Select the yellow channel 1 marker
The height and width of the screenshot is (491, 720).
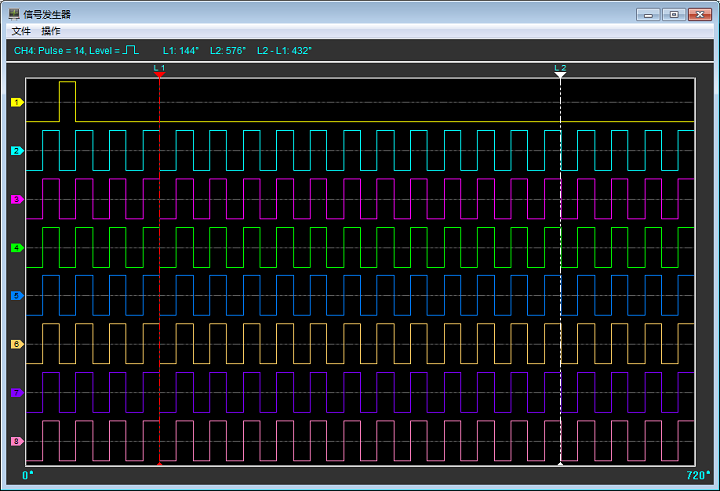click(x=17, y=103)
